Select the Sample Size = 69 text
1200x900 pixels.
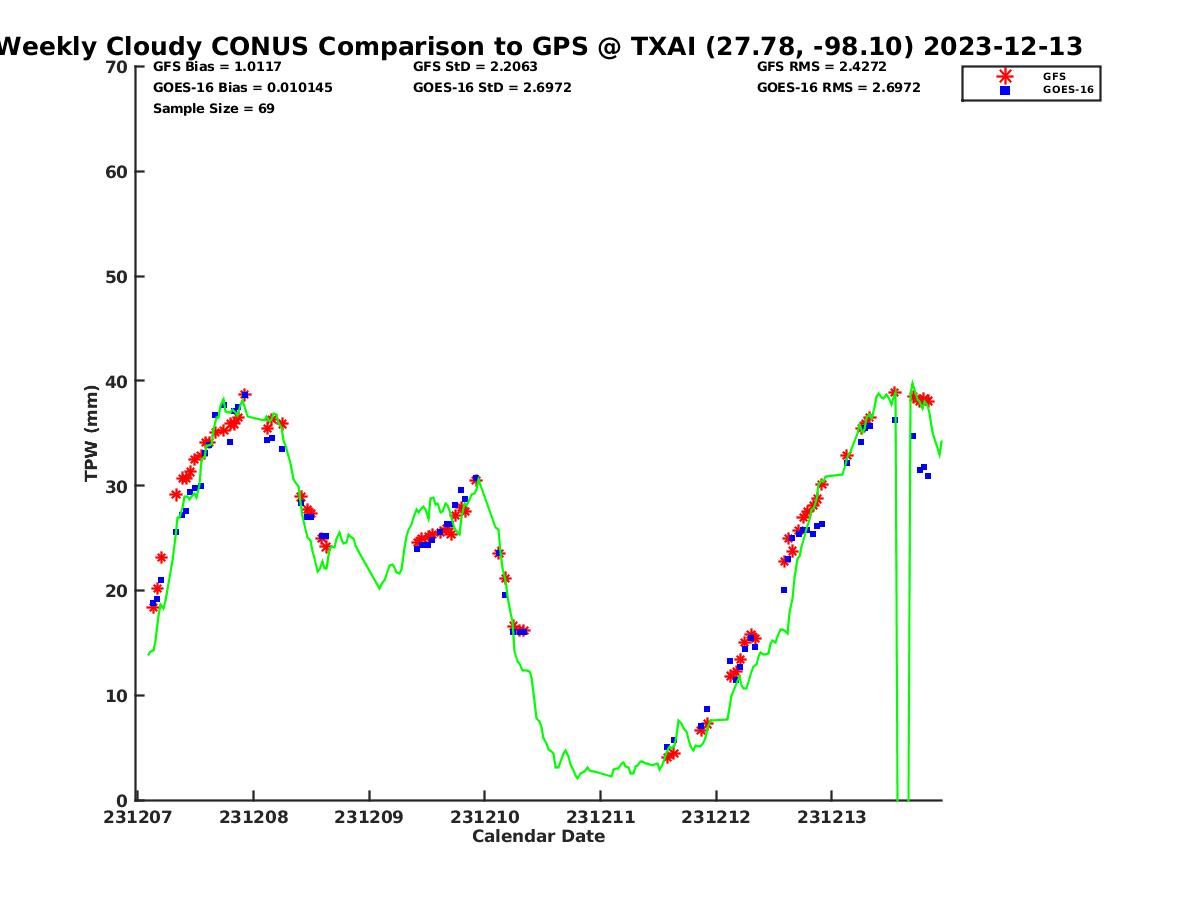pos(213,109)
